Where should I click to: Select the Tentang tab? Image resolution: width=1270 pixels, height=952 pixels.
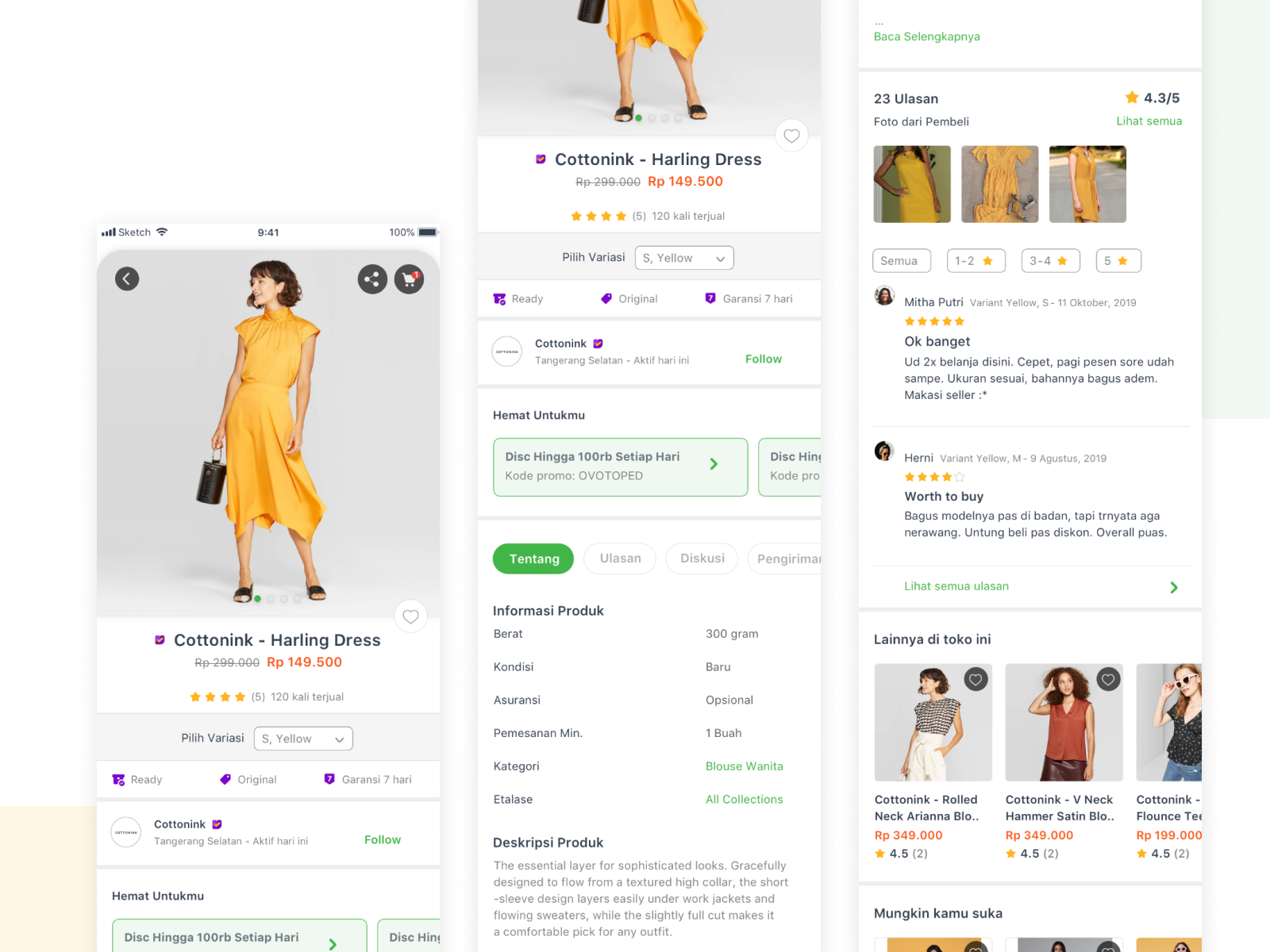[x=533, y=559]
